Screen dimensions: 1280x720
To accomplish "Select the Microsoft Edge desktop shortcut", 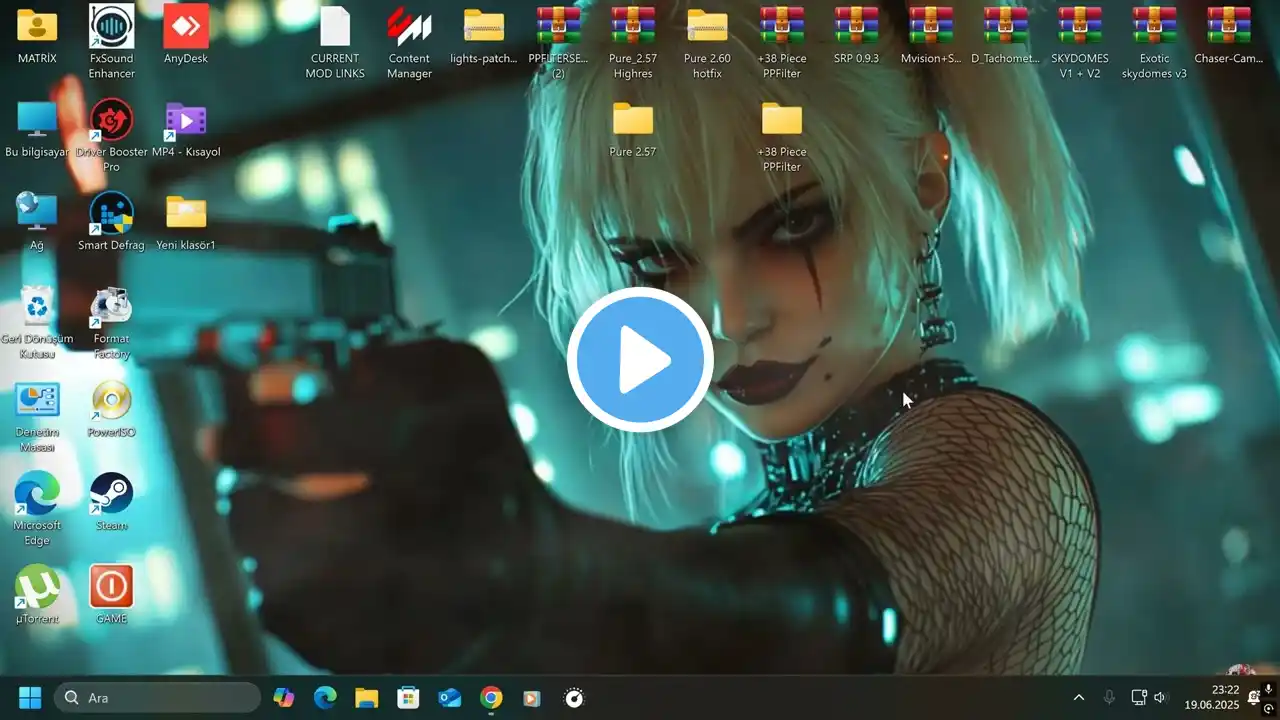I will (37, 493).
